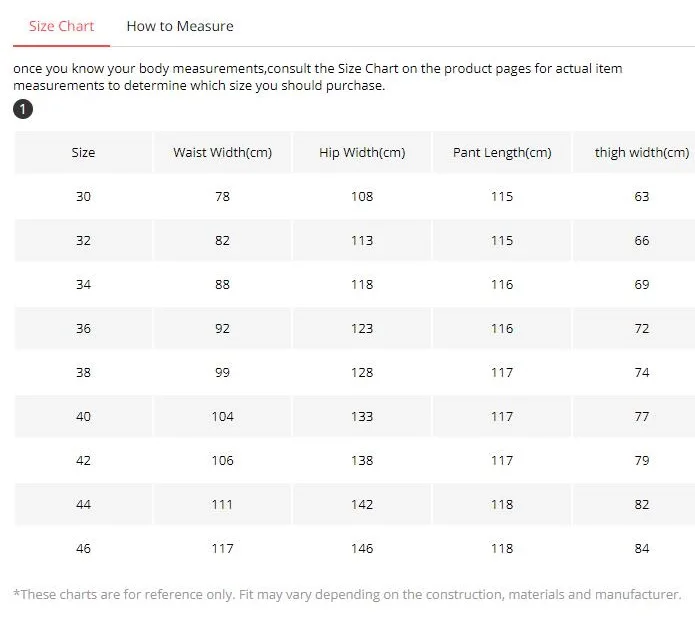
Task: Select the size 44 row label
Action: tap(83, 504)
